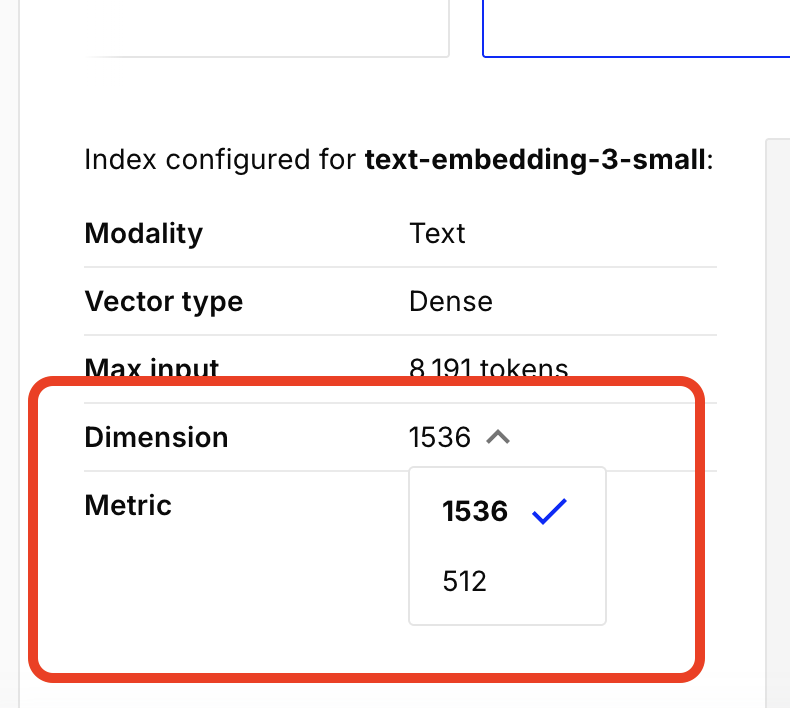Click the Vector type row label
790x708 pixels.
tap(163, 301)
